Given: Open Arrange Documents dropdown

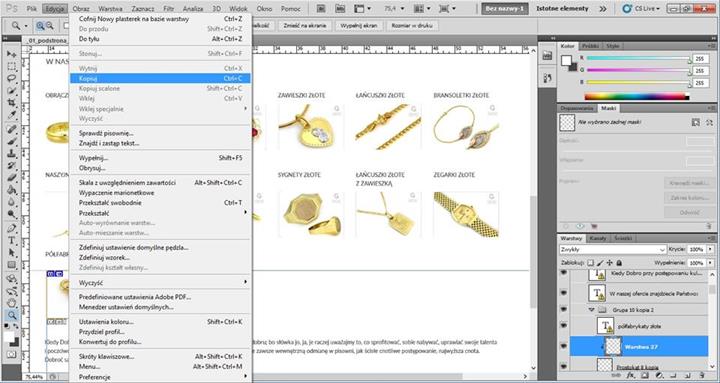Looking at the screenshot, I should [x=423, y=8].
